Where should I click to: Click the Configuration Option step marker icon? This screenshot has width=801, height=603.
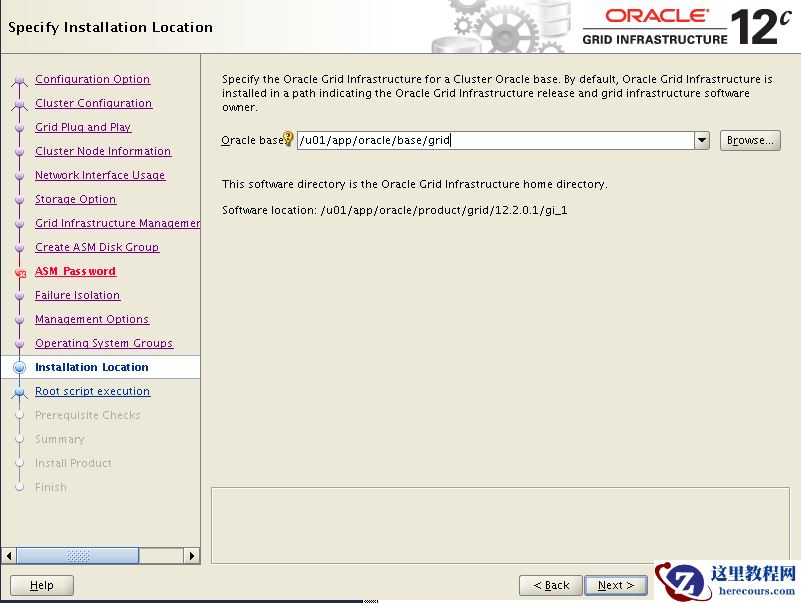tap(19, 80)
